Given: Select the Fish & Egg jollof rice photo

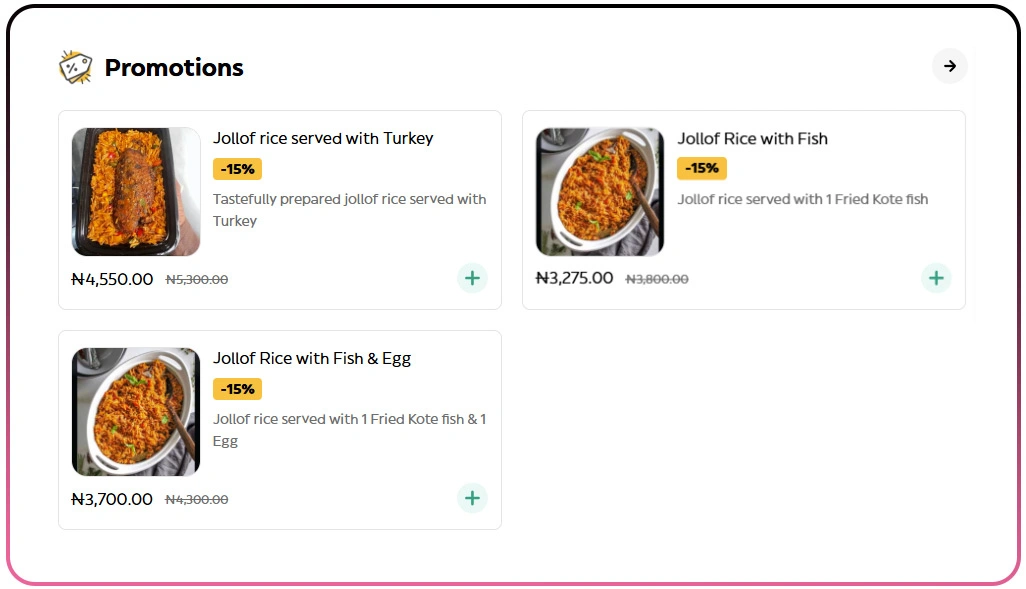Looking at the screenshot, I should (x=135, y=411).
